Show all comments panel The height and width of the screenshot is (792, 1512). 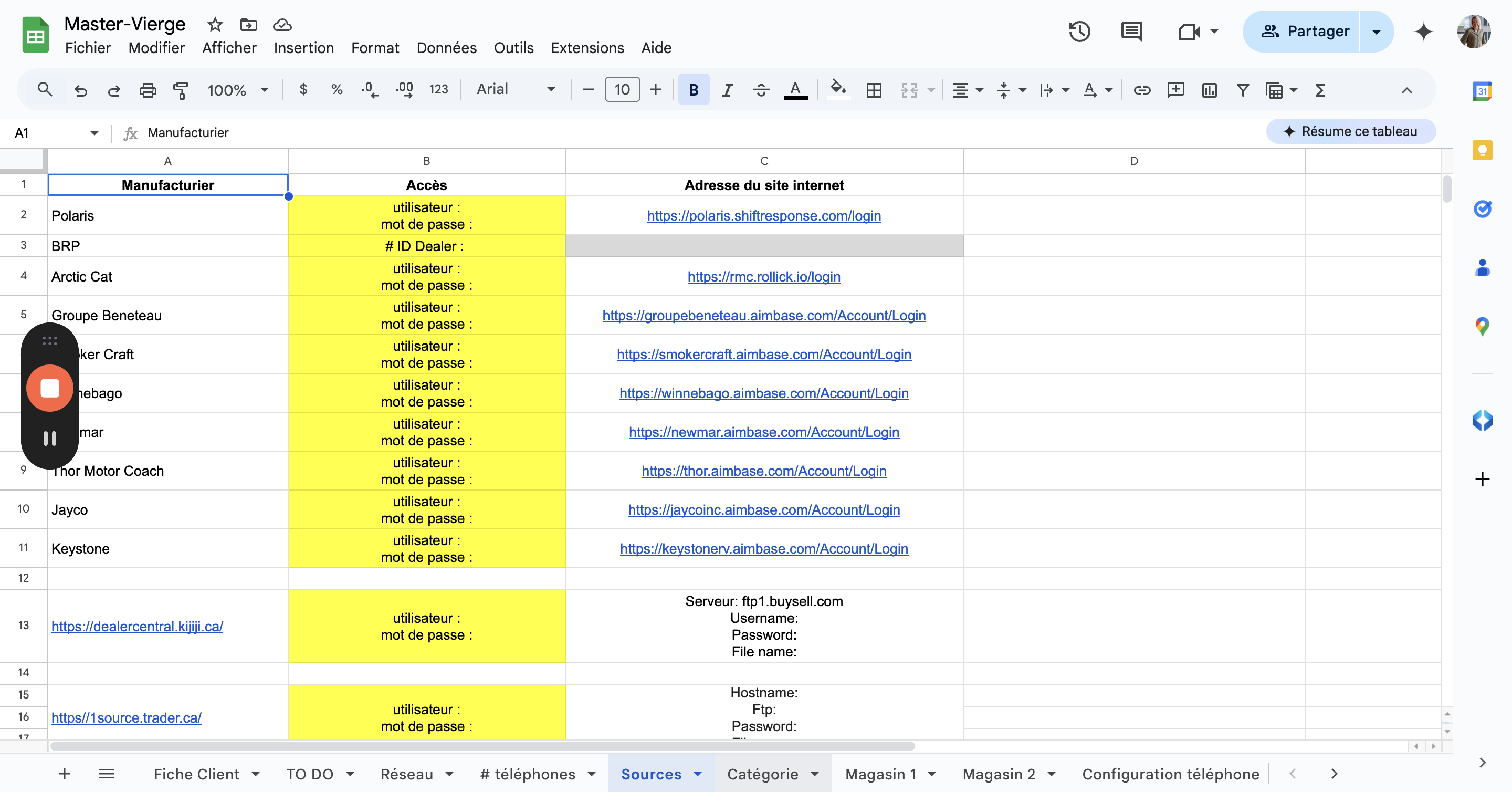point(1131,31)
